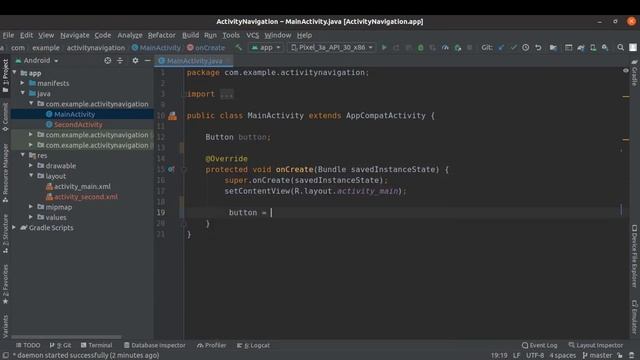Open the Resource Manager side tab
The image size is (640, 360).
click(5, 173)
